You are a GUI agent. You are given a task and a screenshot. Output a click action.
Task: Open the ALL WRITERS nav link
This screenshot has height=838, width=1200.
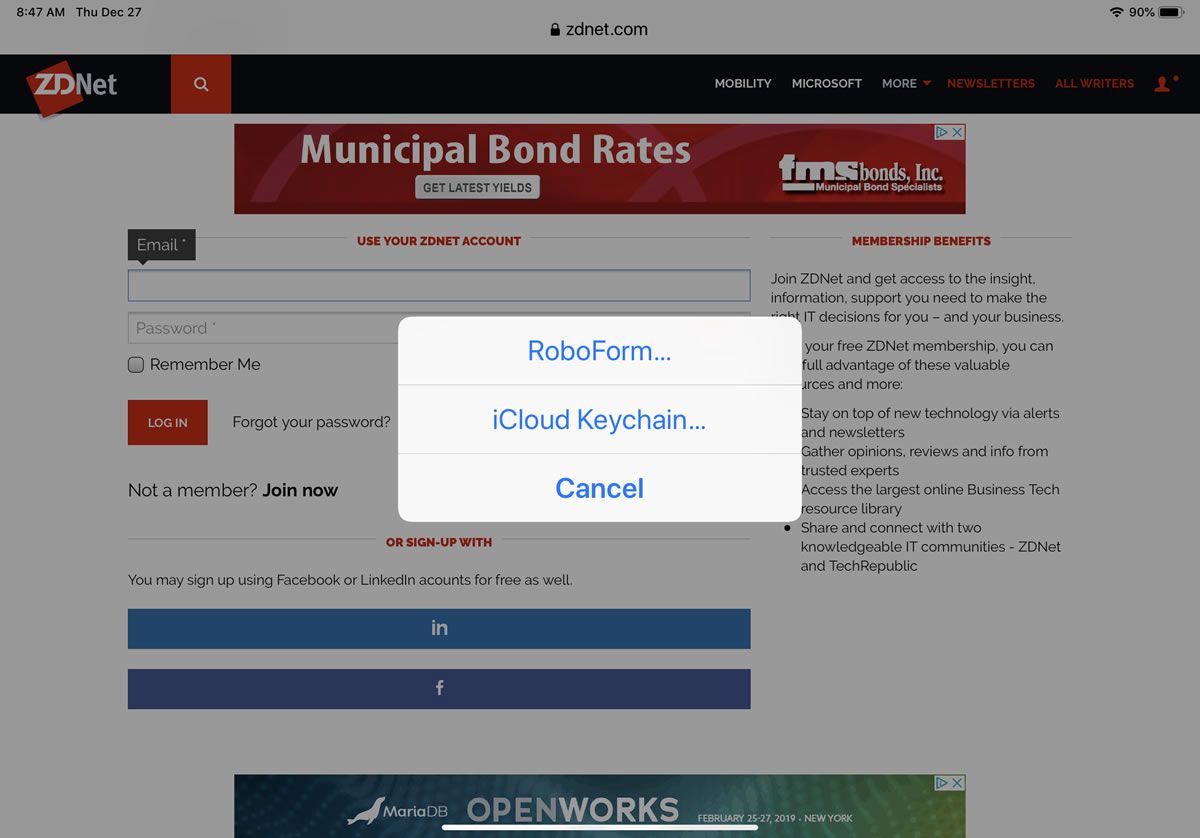click(x=1095, y=84)
